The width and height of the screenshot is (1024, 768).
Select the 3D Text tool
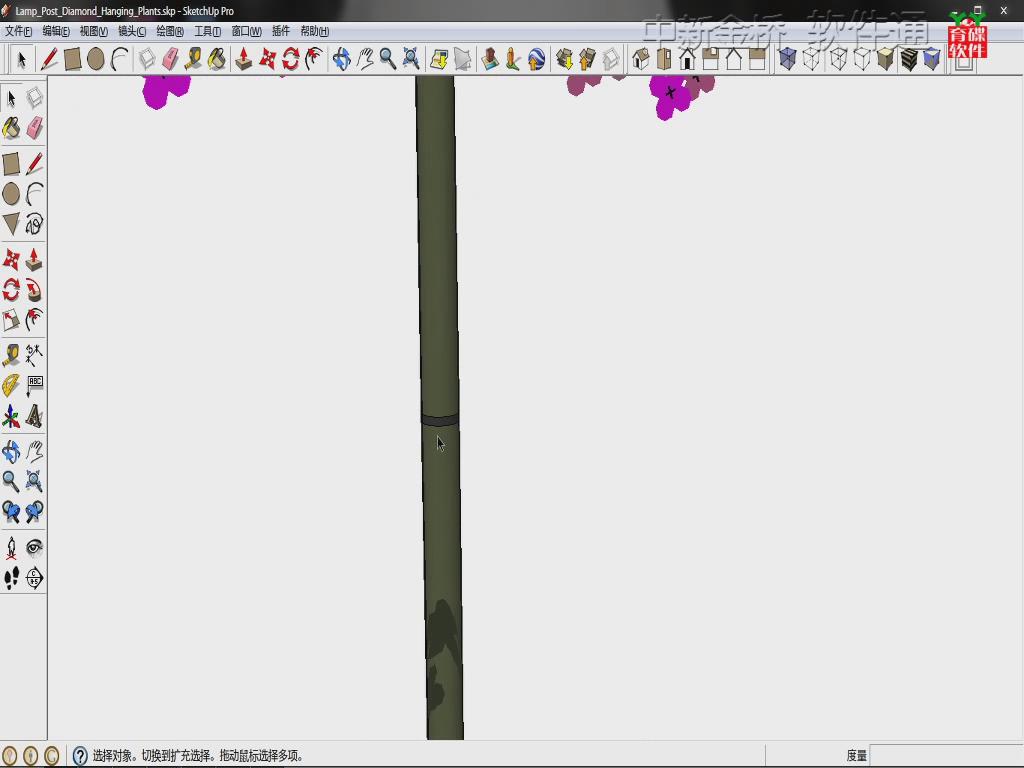pos(34,415)
